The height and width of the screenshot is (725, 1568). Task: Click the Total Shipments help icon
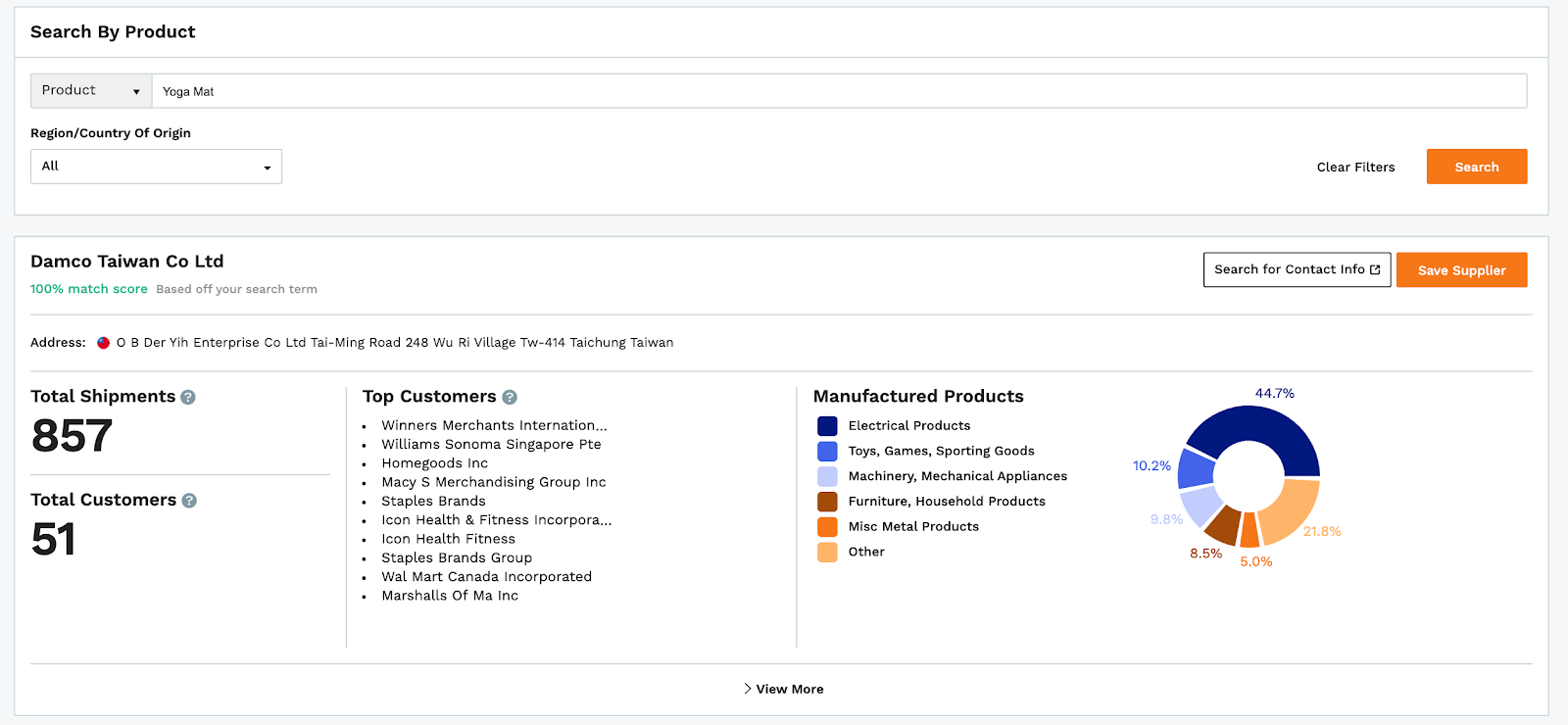click(188, 397)
